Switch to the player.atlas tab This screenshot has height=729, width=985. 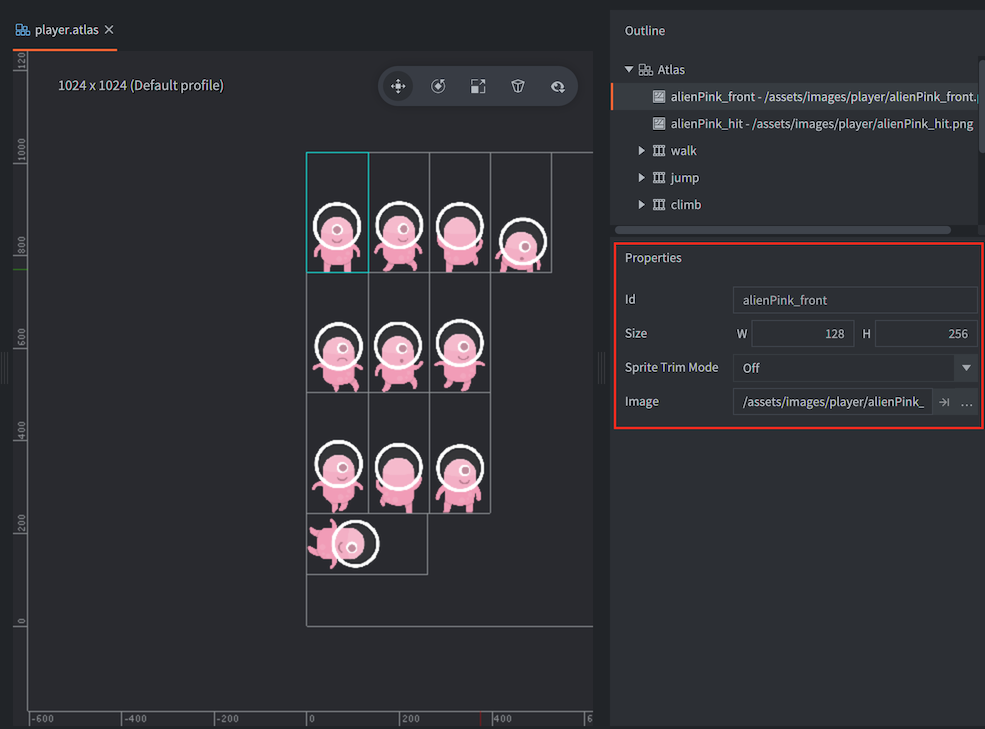[x=66, y=30]
